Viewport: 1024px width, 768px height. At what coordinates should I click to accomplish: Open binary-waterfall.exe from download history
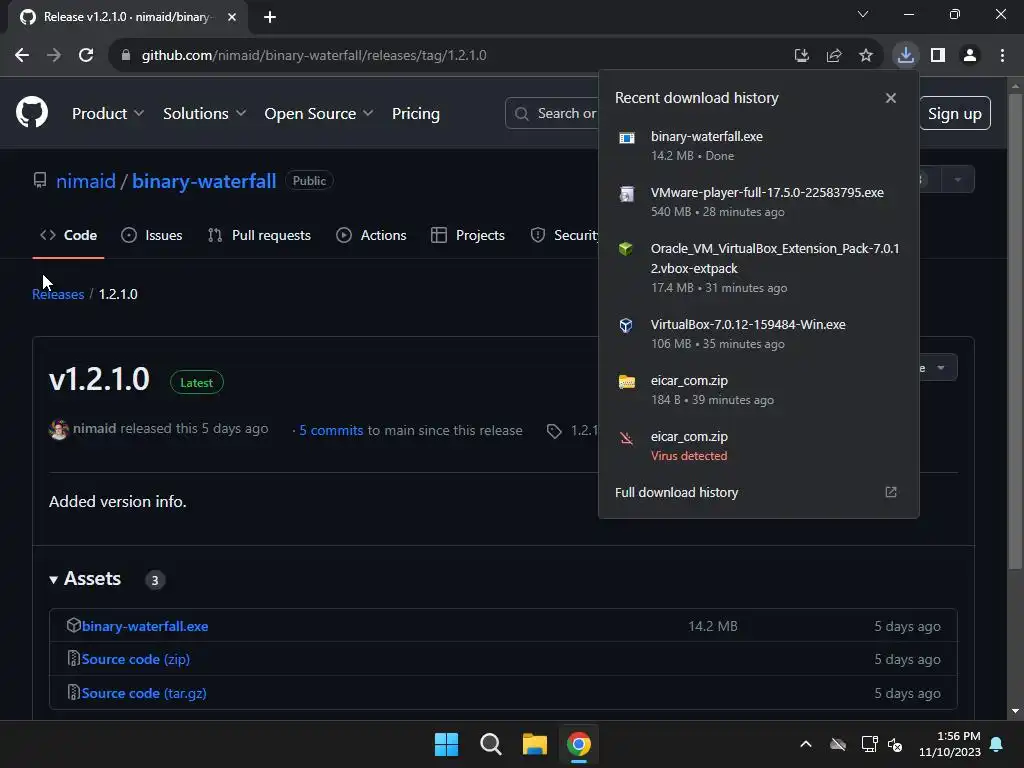coord(758,146)
